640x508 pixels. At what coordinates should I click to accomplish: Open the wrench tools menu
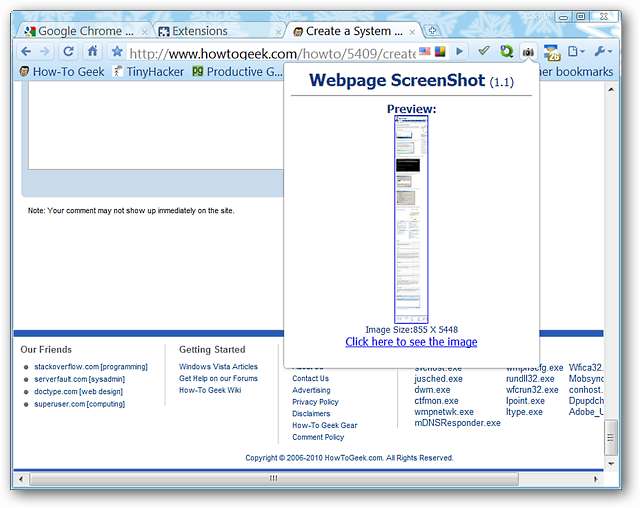[x=603, y=51]
